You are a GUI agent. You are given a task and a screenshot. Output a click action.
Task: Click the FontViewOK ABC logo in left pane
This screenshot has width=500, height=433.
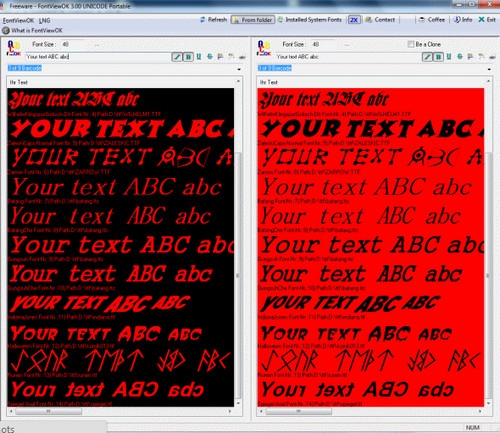click(x=14, y=48)
